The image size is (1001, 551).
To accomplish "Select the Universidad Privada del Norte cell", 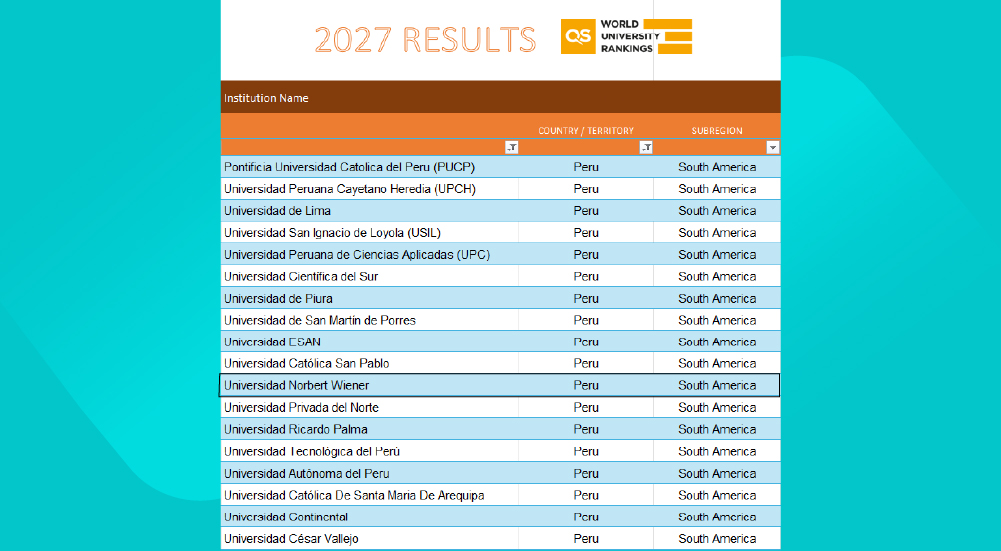I will pos(370,407).
